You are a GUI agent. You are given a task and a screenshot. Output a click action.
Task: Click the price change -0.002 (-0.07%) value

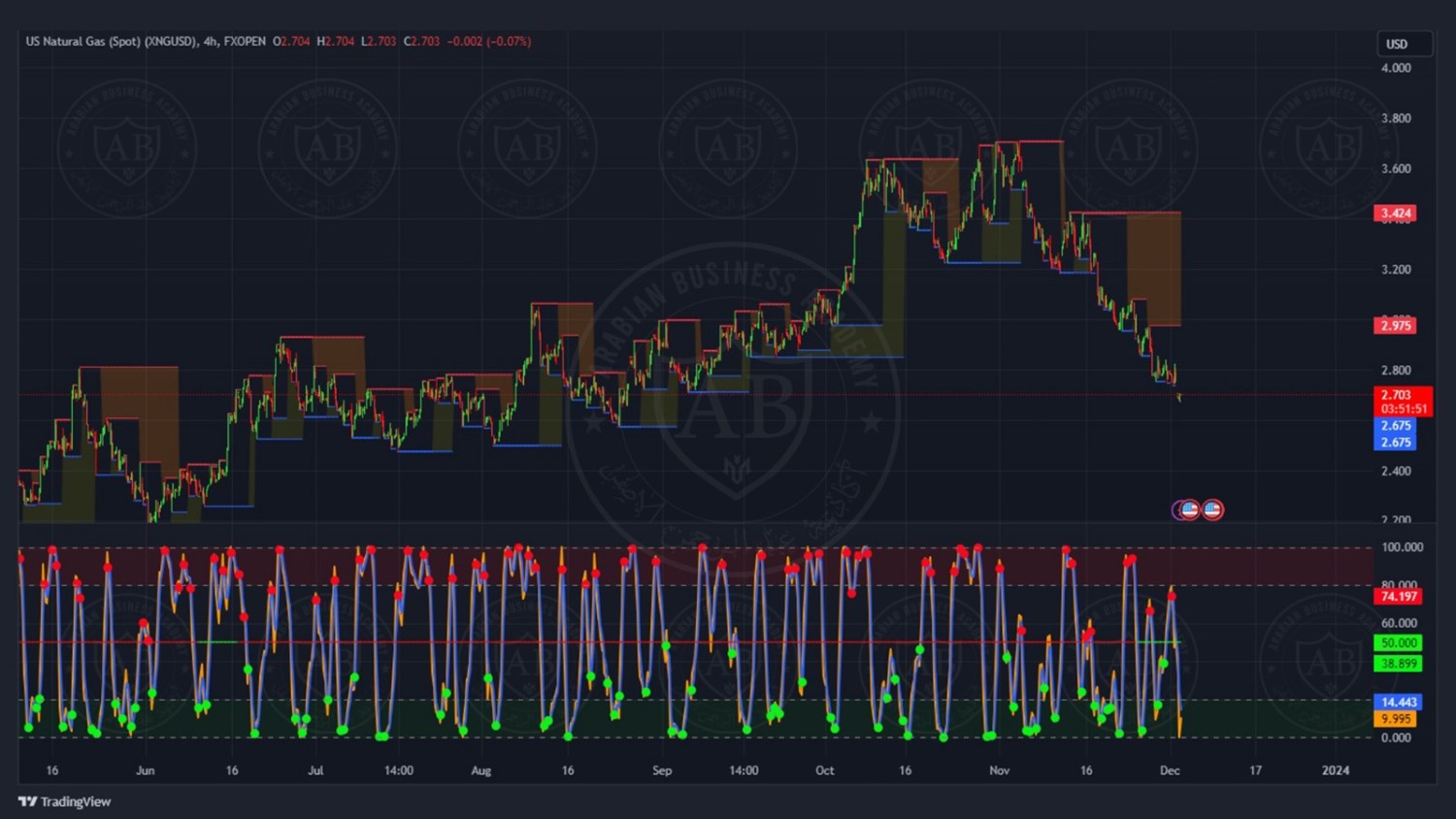(x=488, y=42)
